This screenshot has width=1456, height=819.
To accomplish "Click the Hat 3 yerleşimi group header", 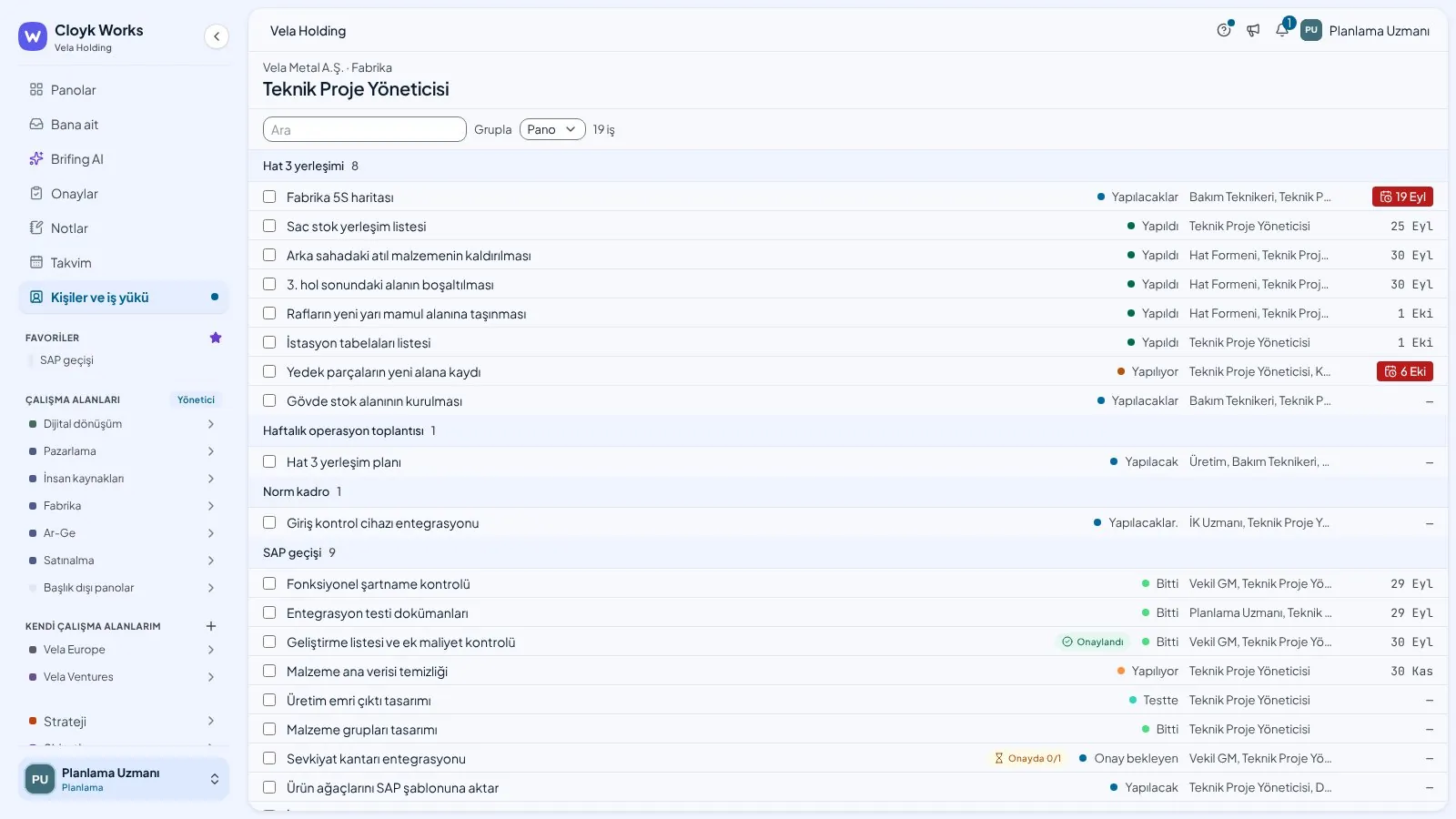I will click(x=848, y=166).
